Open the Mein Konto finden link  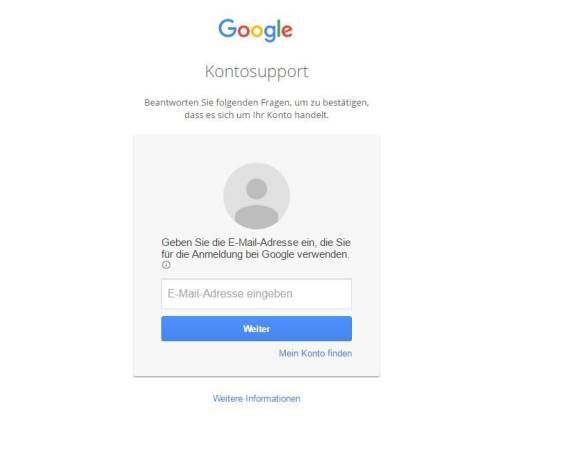click(315, 353)
